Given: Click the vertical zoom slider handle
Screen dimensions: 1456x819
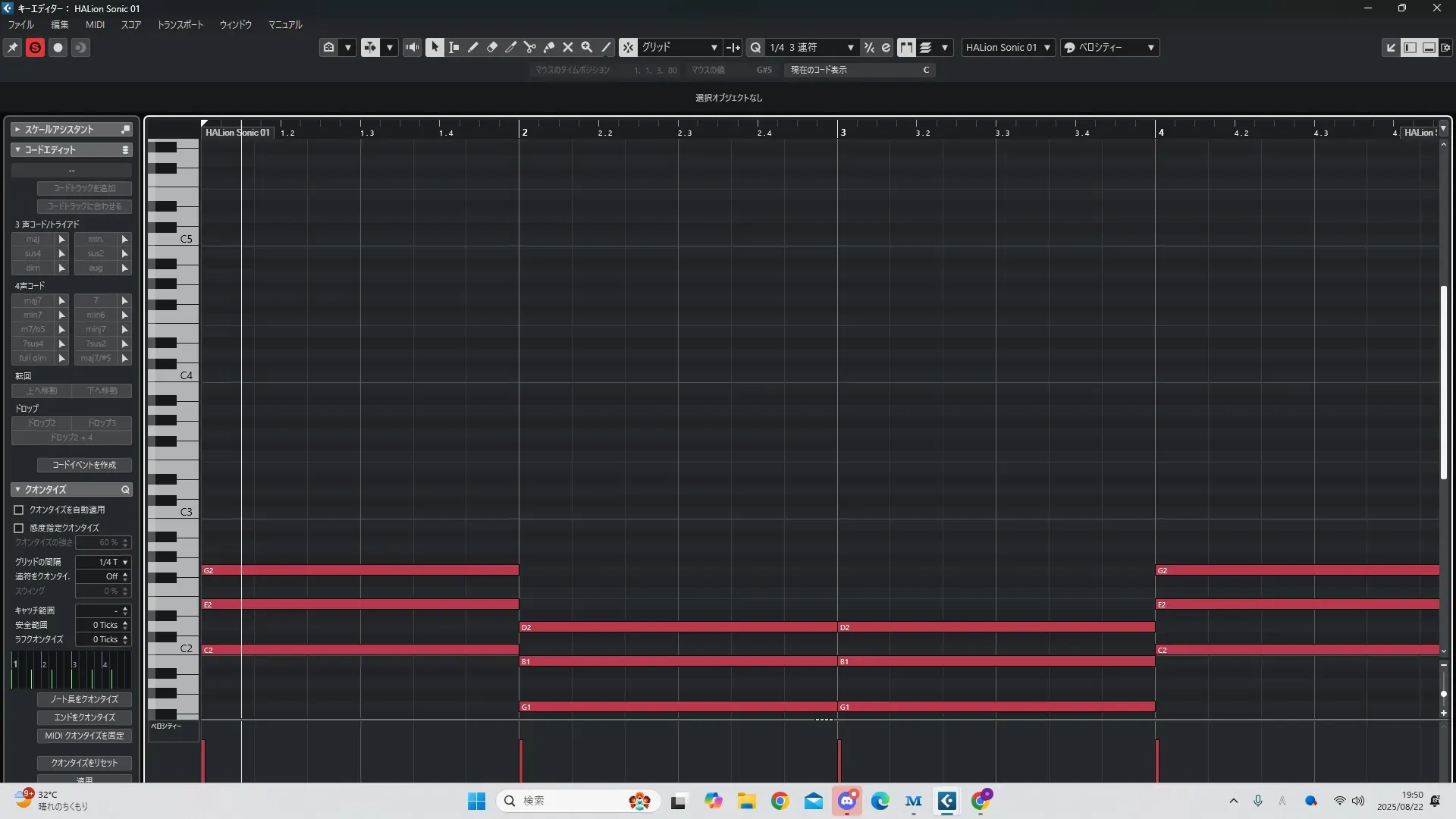Looking at the screenshot, I should [1443, 694].
